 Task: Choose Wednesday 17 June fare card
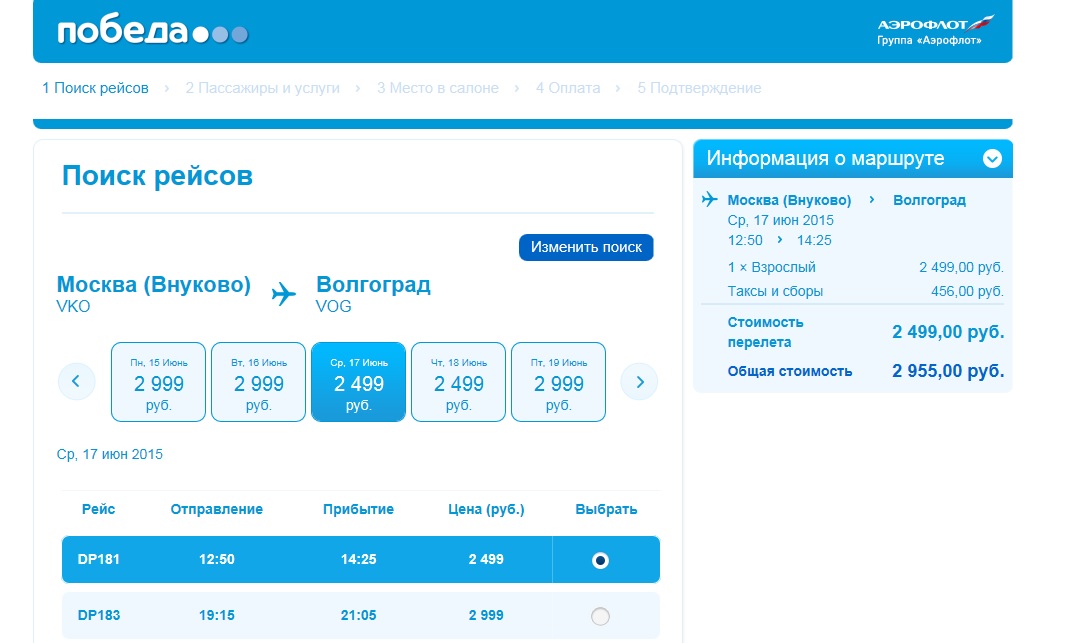point(358,382)
